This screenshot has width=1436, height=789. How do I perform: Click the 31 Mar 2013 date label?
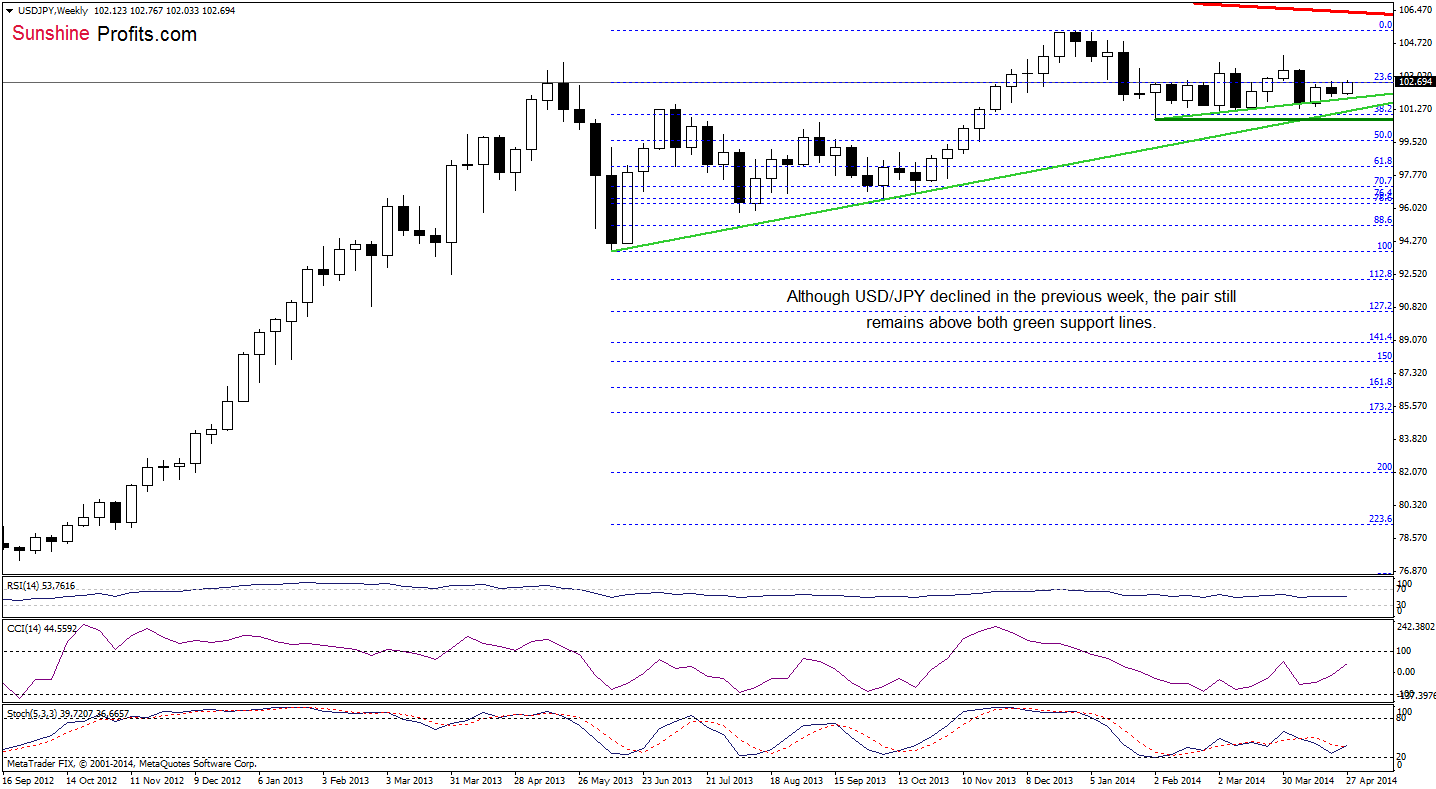(x=474, y=778)
